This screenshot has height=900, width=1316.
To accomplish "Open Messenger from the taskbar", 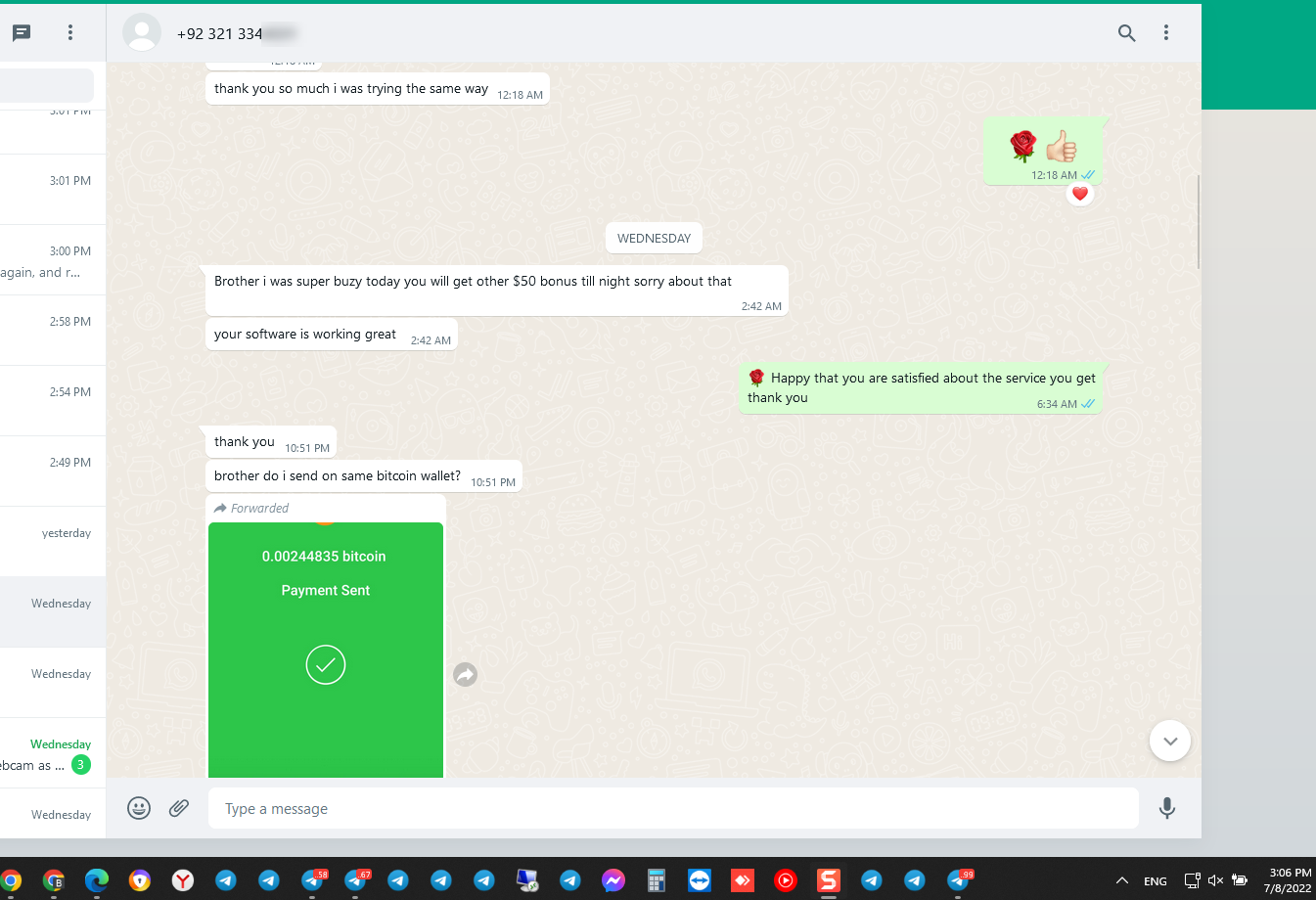I will click(x=613, y=880).
